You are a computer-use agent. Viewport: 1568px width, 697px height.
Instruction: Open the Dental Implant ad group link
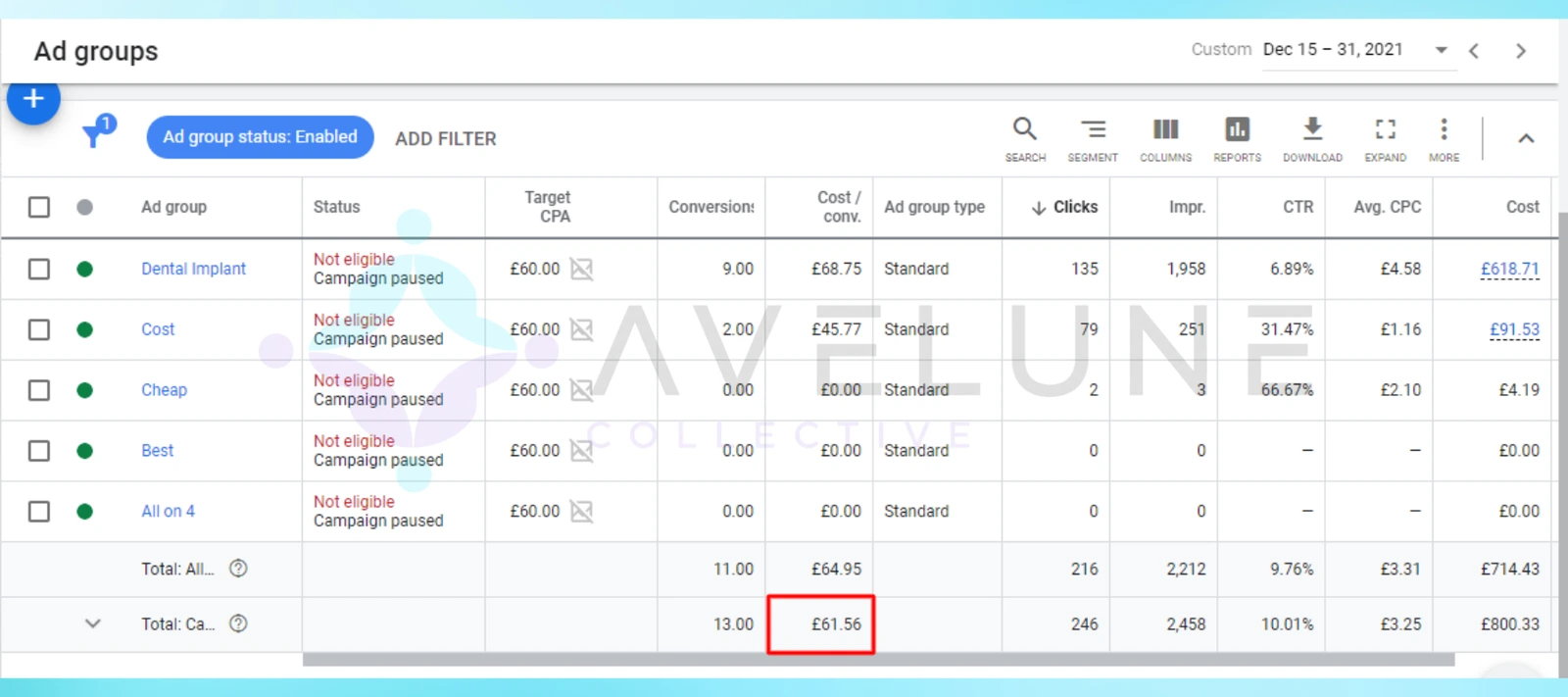coord(193,269)
